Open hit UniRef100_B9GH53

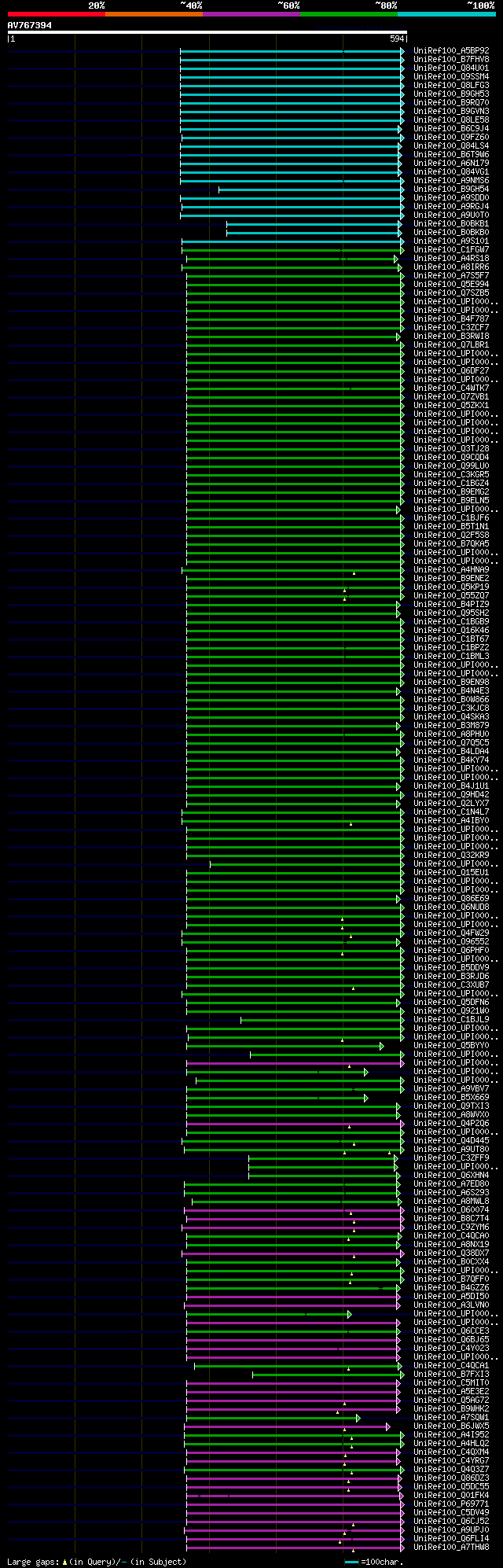451,94
